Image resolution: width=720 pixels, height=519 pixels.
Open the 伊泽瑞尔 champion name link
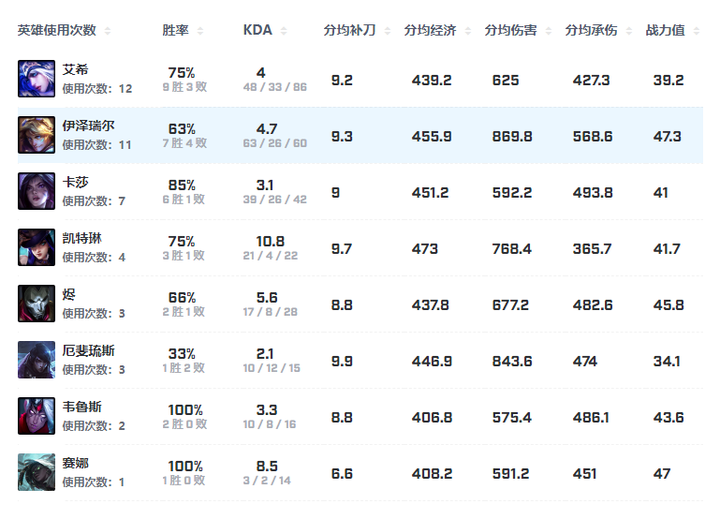point(89,126)
